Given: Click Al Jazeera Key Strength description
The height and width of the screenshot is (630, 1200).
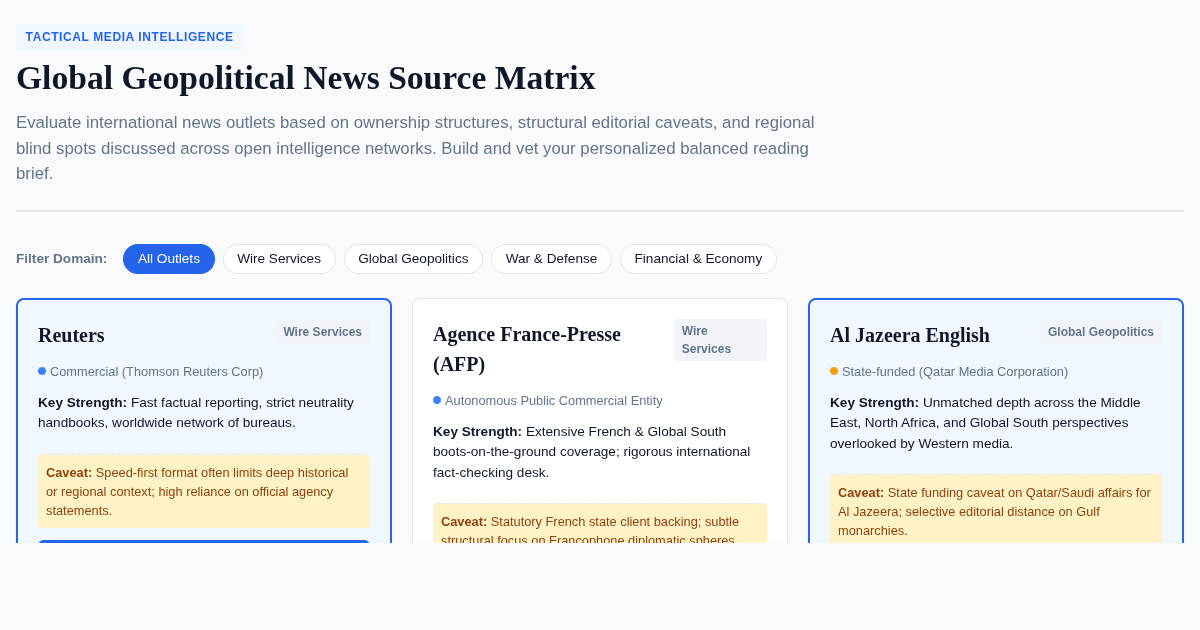Looking at the screenshot, I should 996,423.
